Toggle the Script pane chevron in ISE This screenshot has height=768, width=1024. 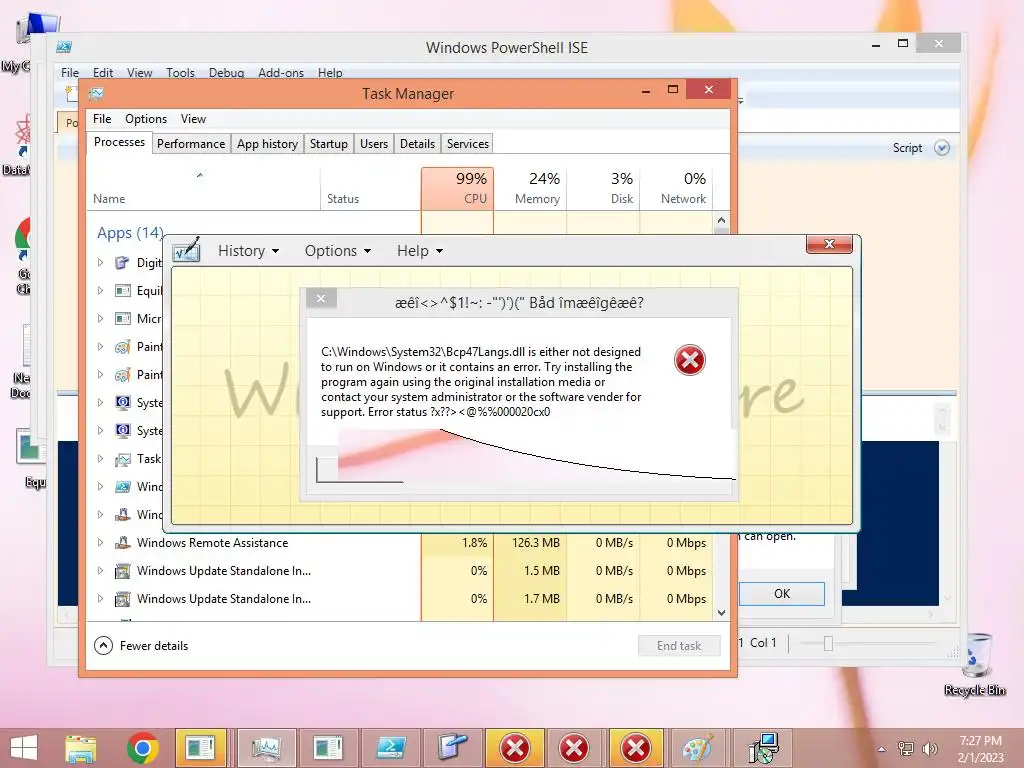[x=941, y=148]
